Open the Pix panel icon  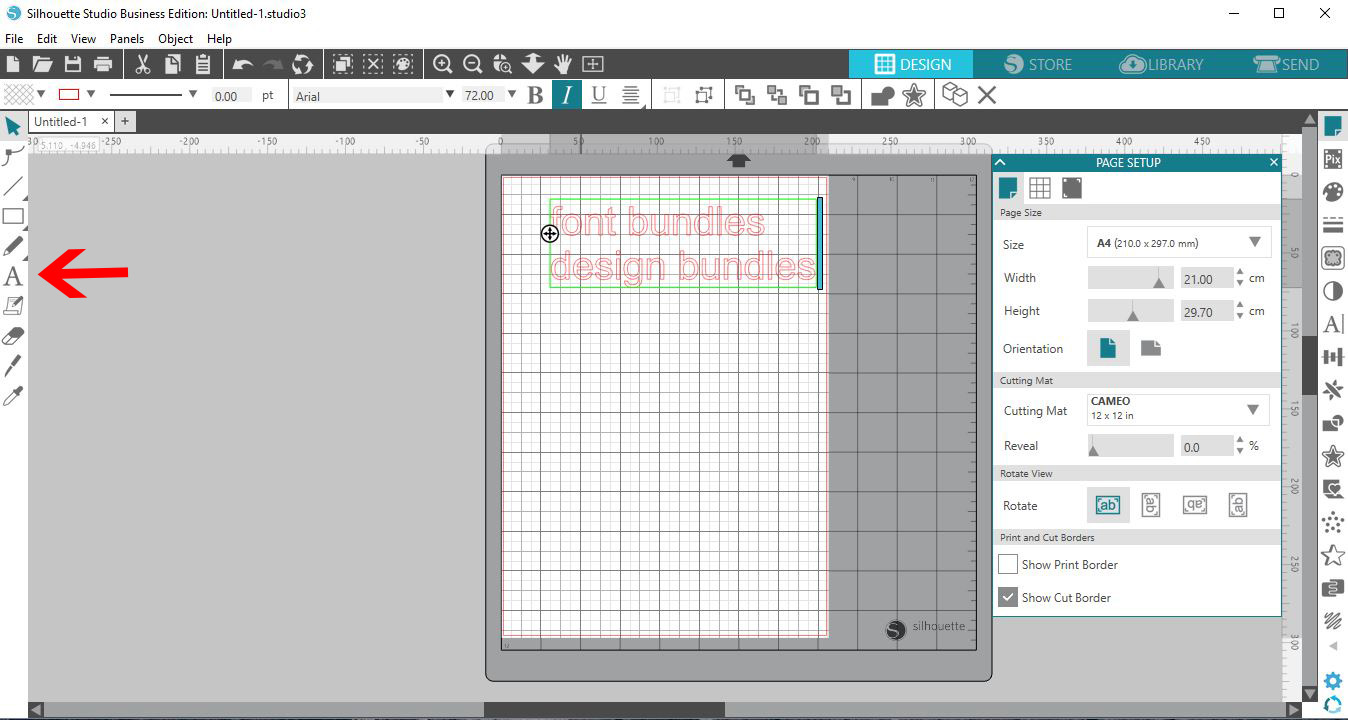click(1333, 158)
